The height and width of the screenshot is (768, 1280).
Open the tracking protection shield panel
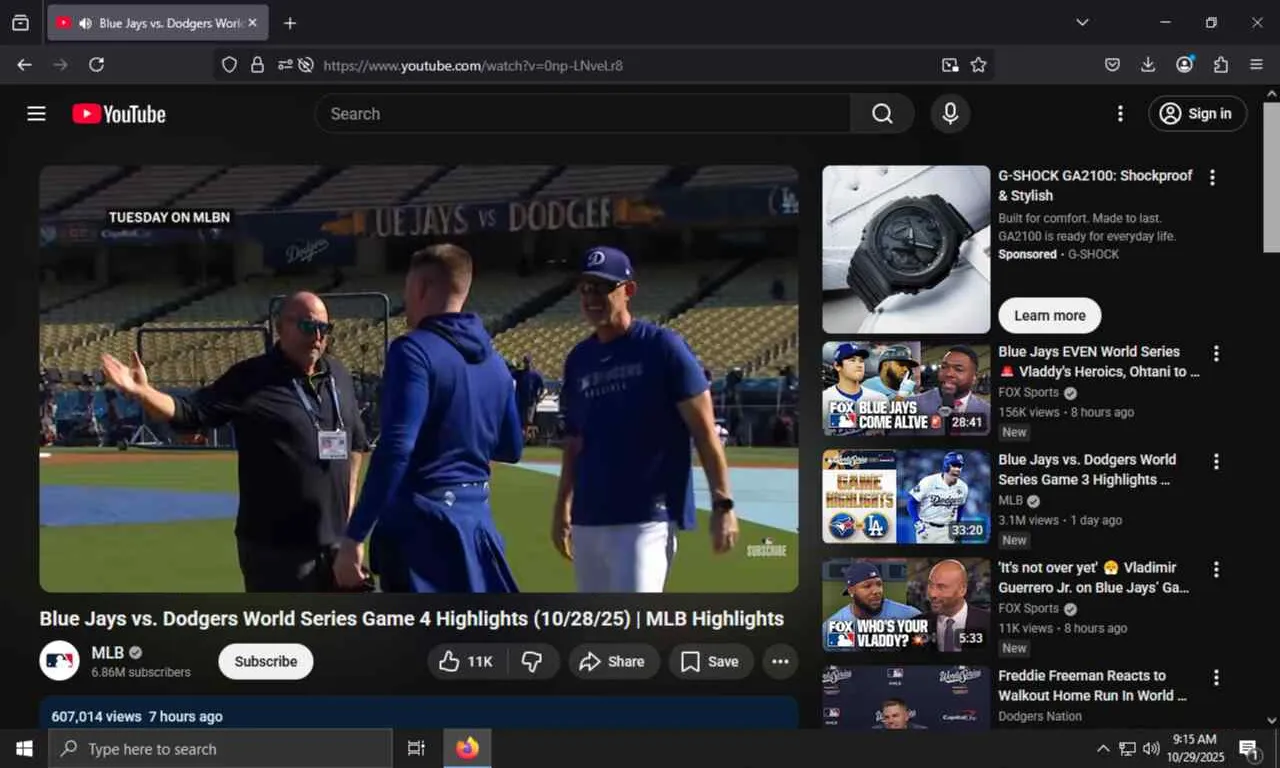click(x=230, y=65)
